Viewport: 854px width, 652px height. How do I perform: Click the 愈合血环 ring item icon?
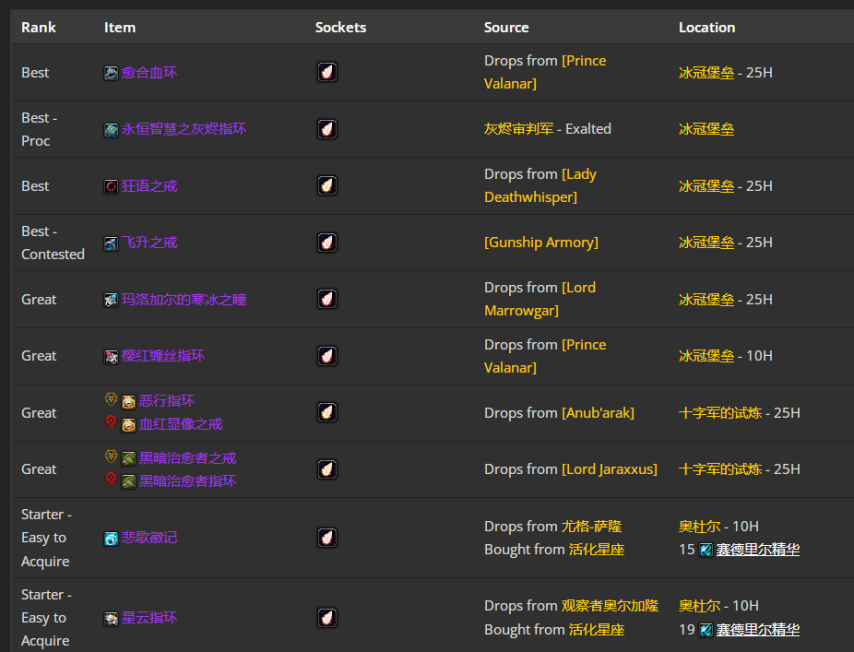coord(111,73)
